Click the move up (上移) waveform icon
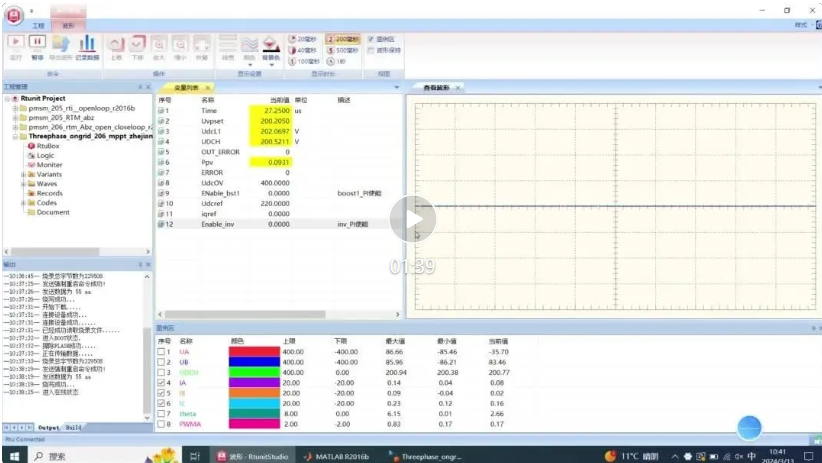 115,43
